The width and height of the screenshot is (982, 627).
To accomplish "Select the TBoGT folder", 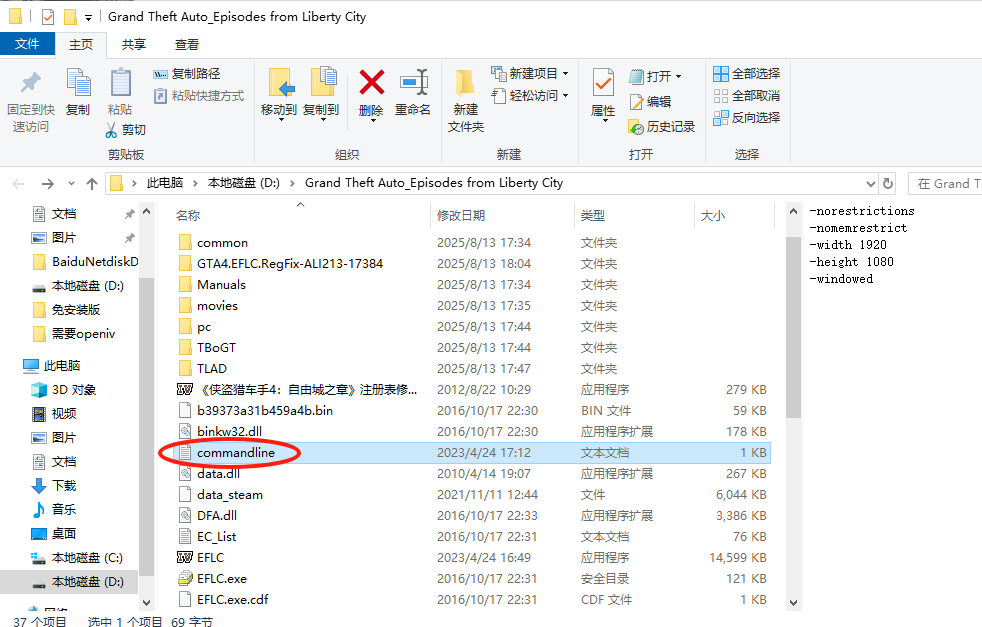I will 216,348.
